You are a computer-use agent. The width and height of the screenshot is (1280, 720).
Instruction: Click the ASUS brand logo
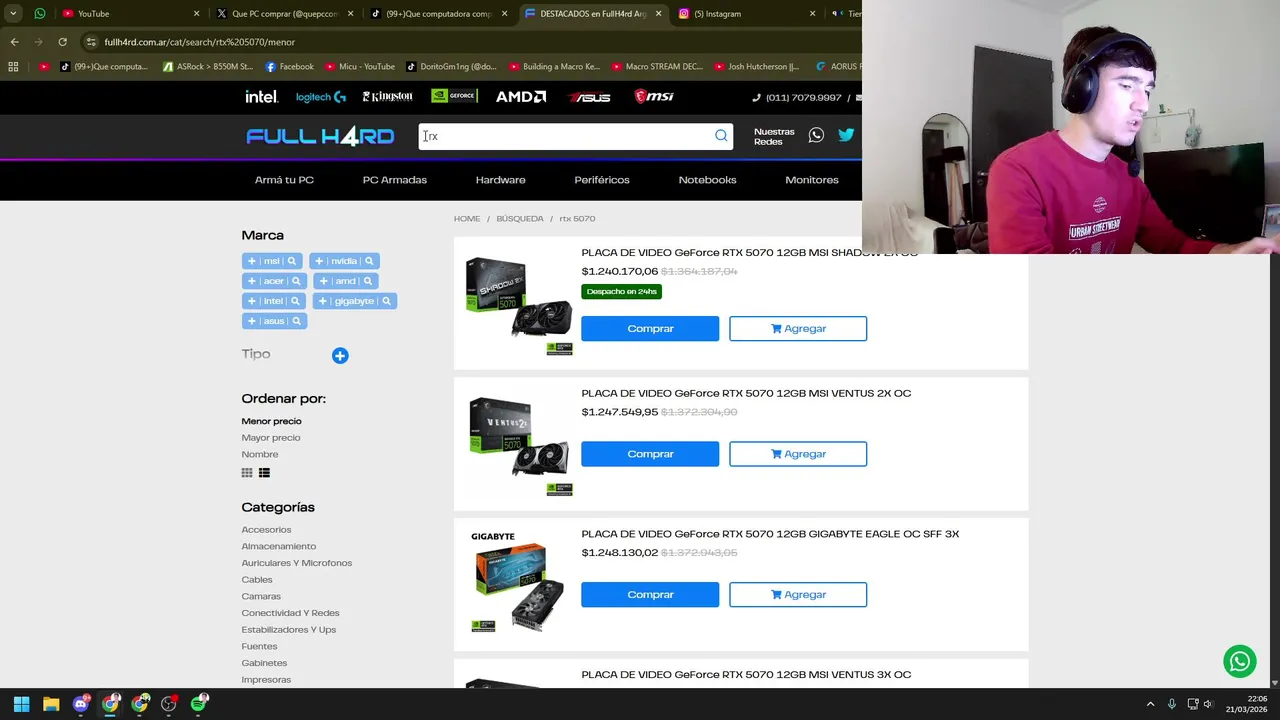(589, 97)
